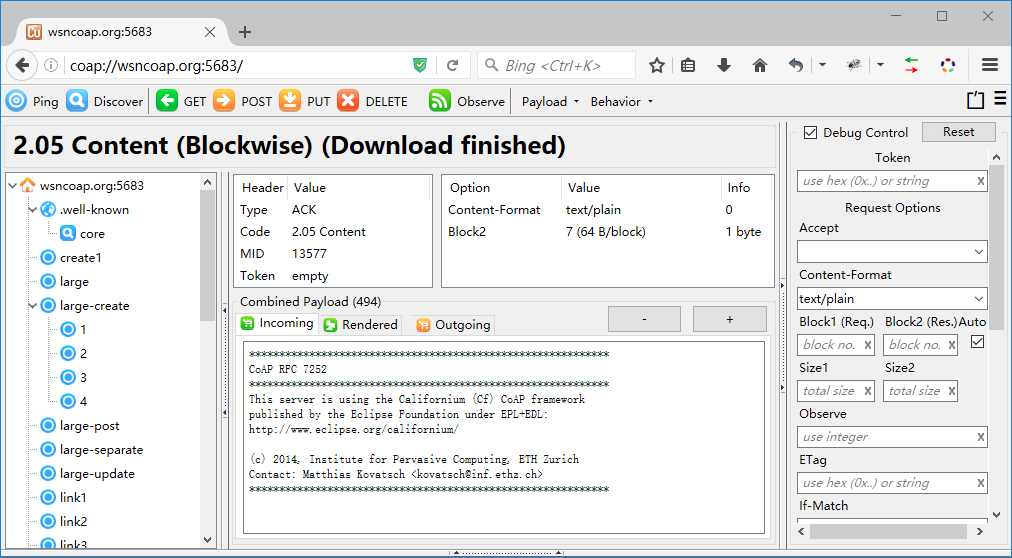
Task: Open a new browser tab
Action: click(245, 32)
